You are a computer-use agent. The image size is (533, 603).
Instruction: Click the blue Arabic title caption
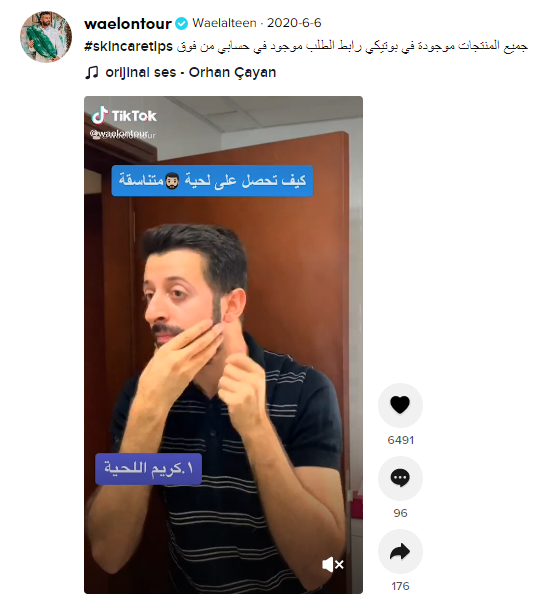click(212, 181)
